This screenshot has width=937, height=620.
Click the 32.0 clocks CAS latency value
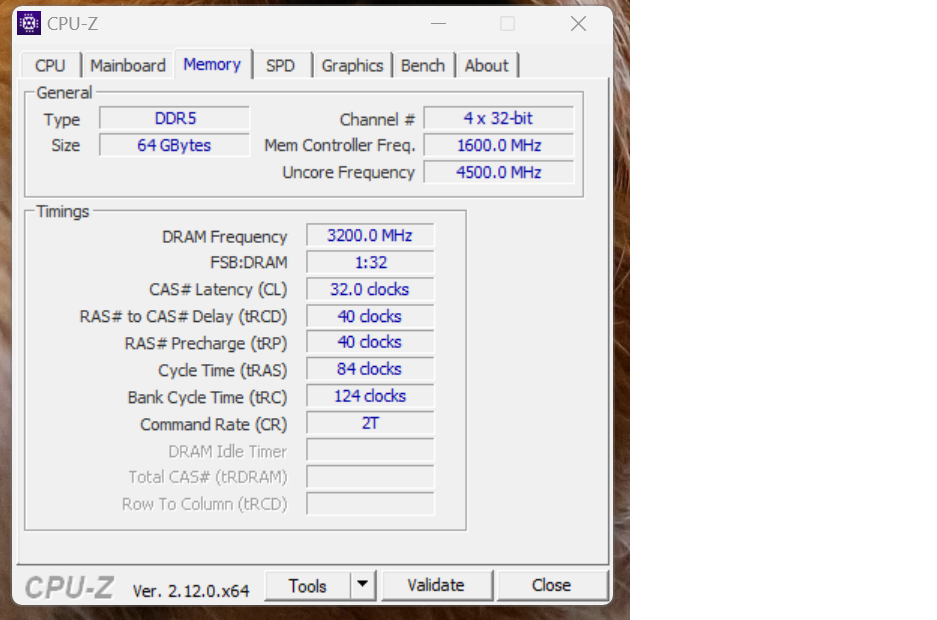click(x=370, y=289)
